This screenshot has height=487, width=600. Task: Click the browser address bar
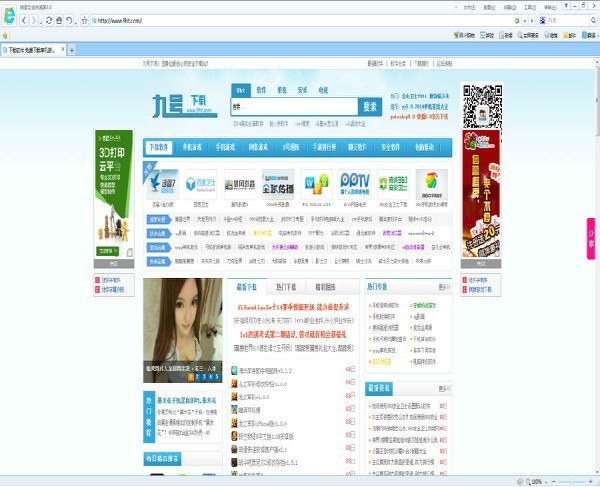coord(302,21)
